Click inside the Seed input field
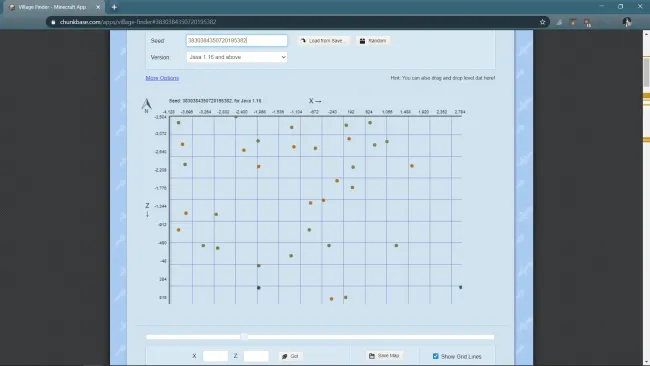This screenshot has width=650, height=366. [237, 41]
